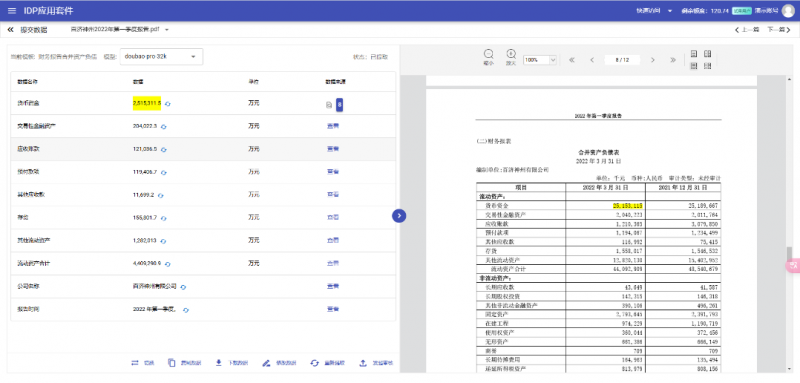This screenshot has height=383, width=800.
Task: Expand the PDF file name dropdown arrow
Action: pyautogui.click(x=166, y=30)
